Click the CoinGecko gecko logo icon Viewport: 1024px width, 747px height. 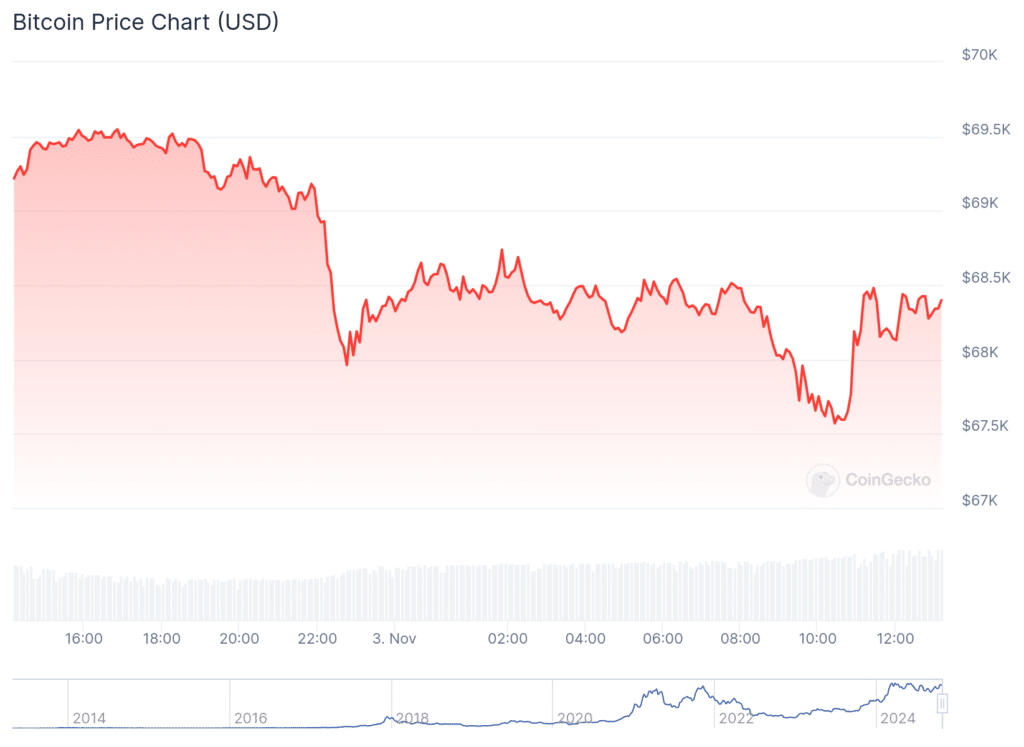tap(823, 480)
